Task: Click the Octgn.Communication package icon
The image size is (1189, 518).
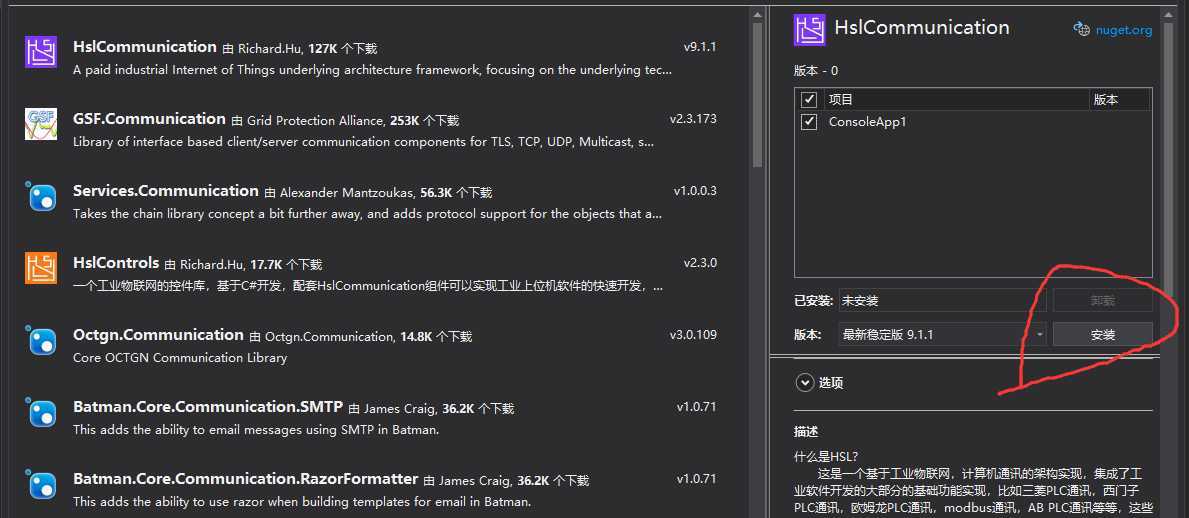Action: (41, 341)
